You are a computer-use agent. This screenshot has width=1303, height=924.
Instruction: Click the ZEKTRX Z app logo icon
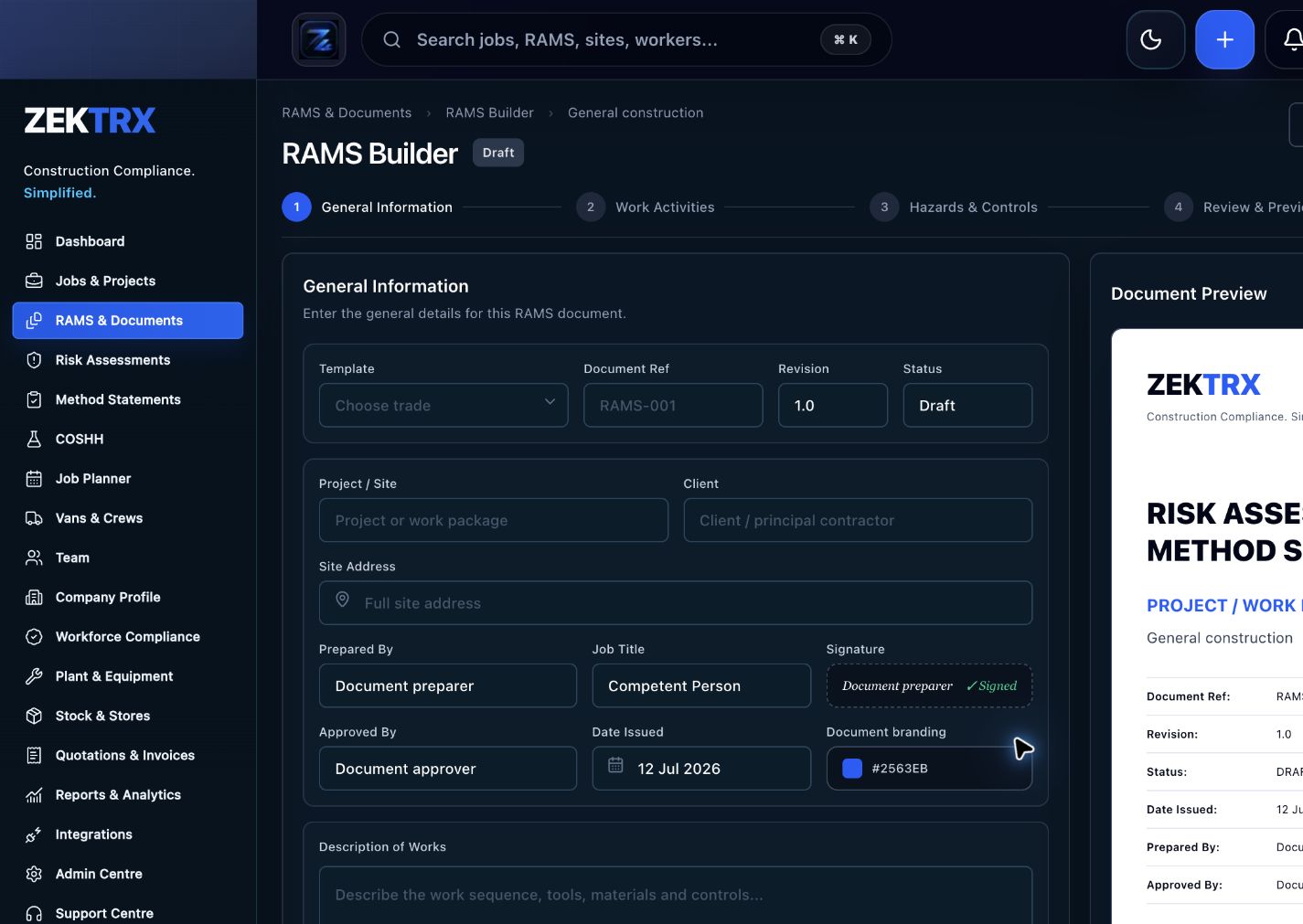(319, 39)
